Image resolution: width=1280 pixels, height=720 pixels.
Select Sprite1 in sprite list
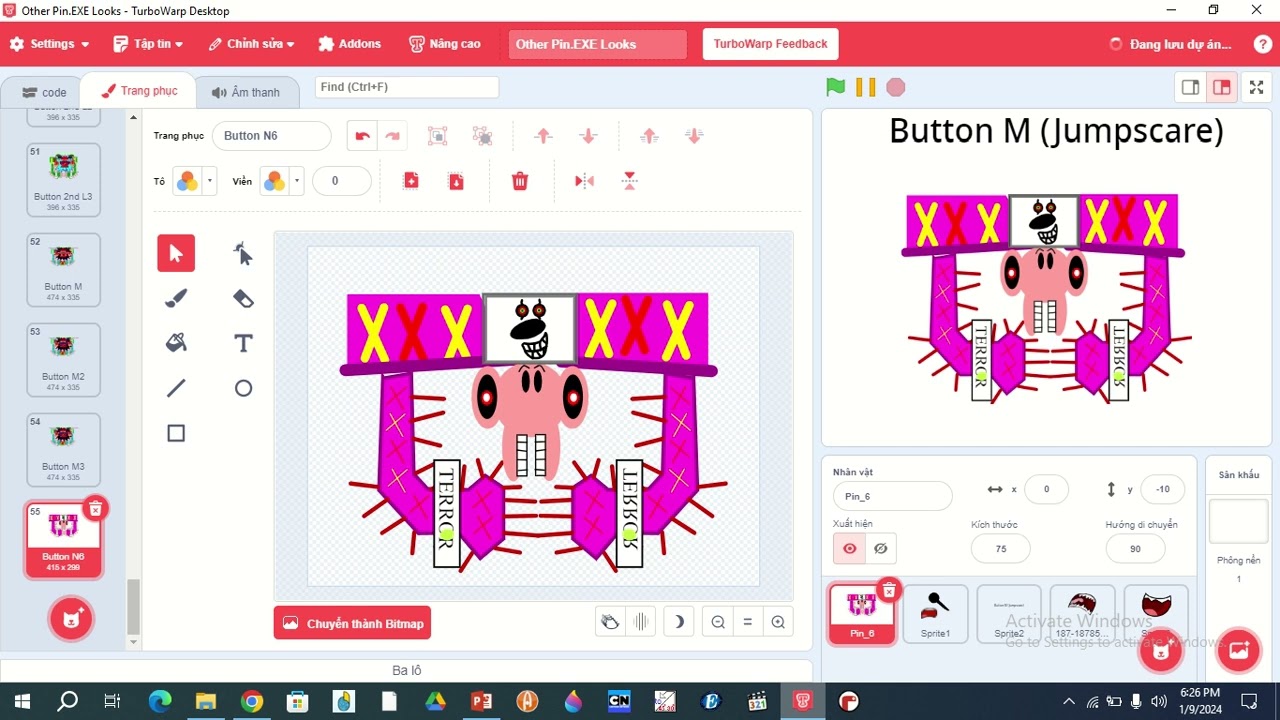pyautogui.click(x=936, y=614)
